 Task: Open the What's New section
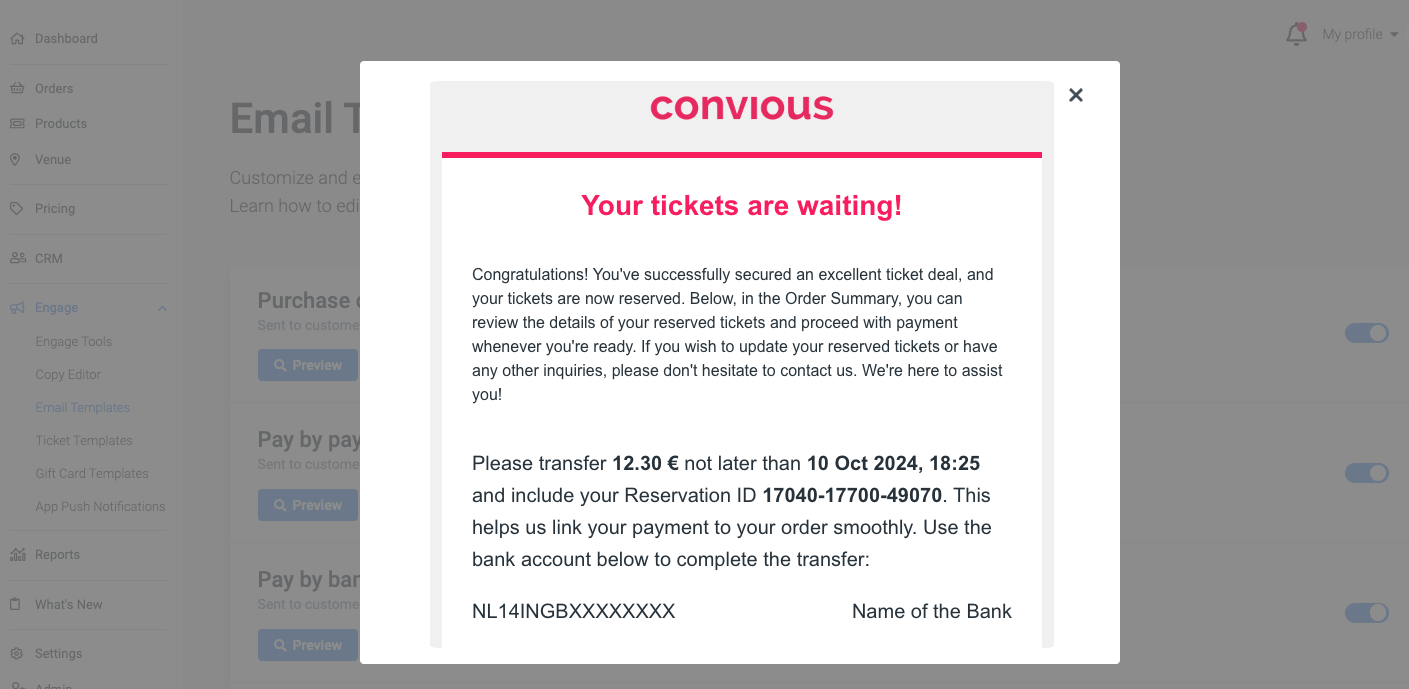(68, 605)
